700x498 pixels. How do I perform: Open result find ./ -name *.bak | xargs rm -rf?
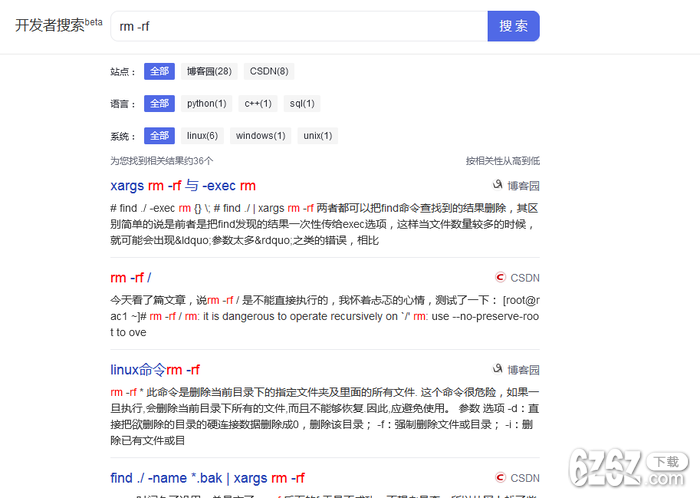[208, 478]
